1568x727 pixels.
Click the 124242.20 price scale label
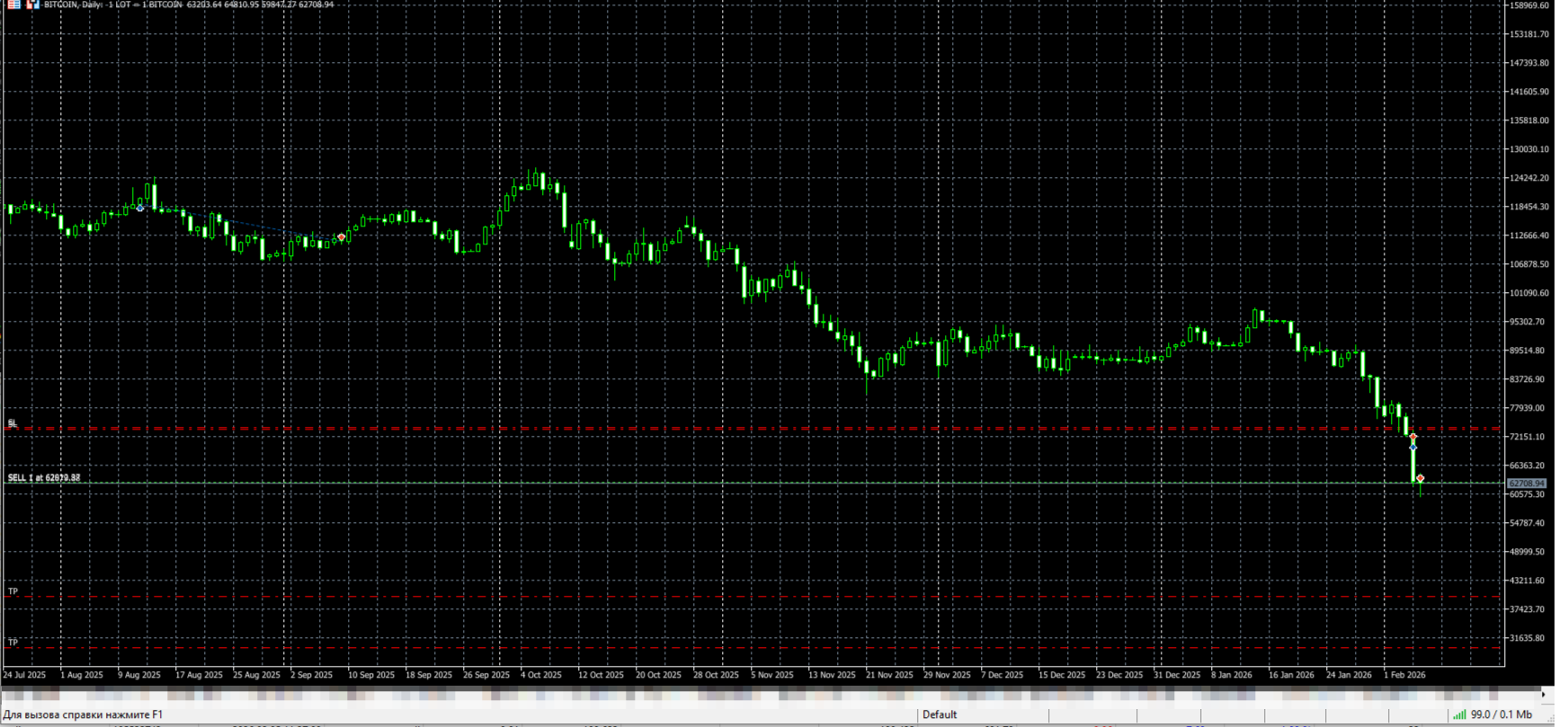click(x=1529, y=178)
